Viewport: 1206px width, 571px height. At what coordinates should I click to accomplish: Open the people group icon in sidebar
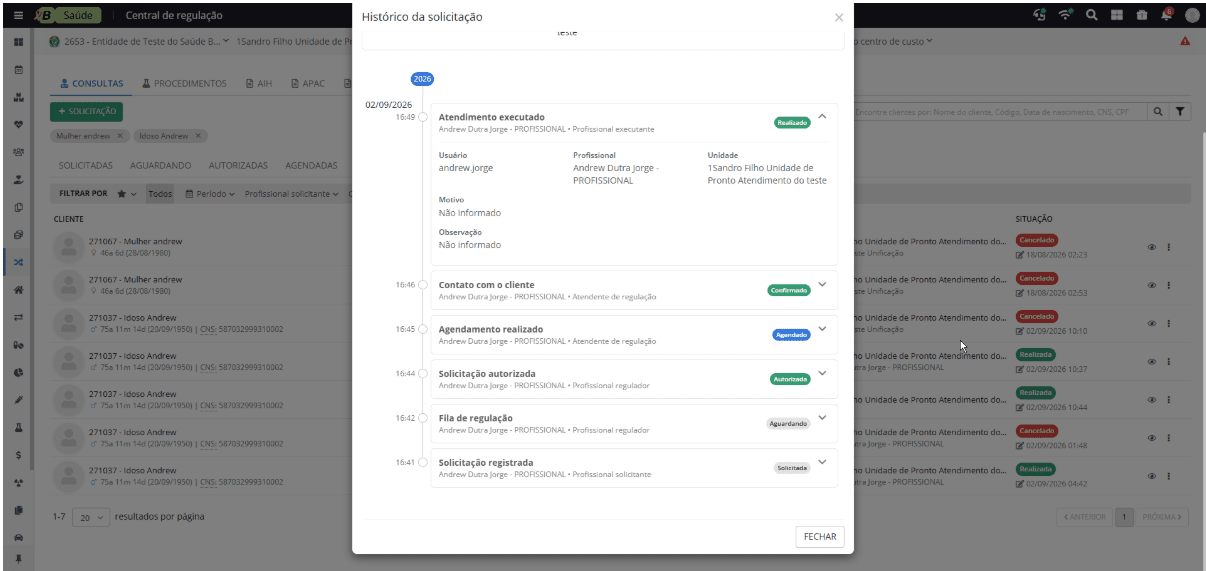click(x=18, y=152)
